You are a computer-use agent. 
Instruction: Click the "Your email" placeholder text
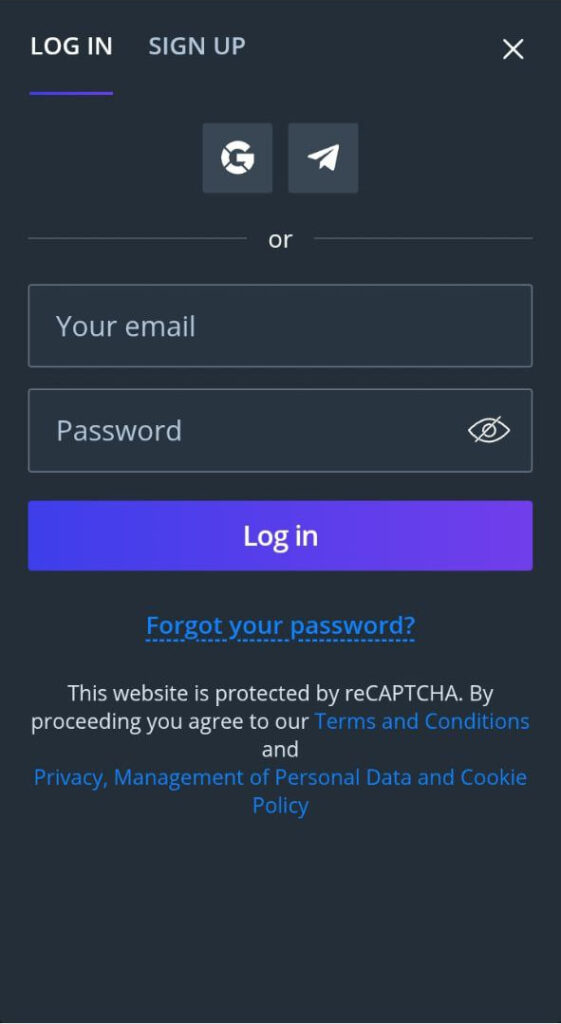[125, 326]
